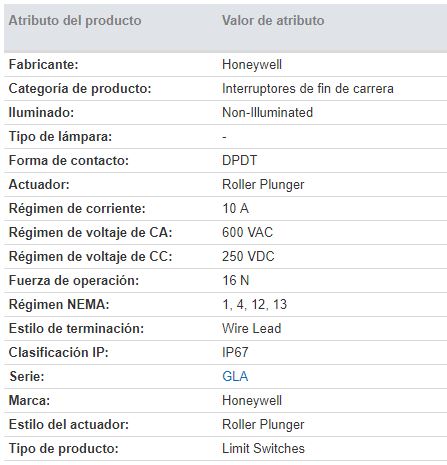Select the Estilo del actuador label

coord(69,425)
